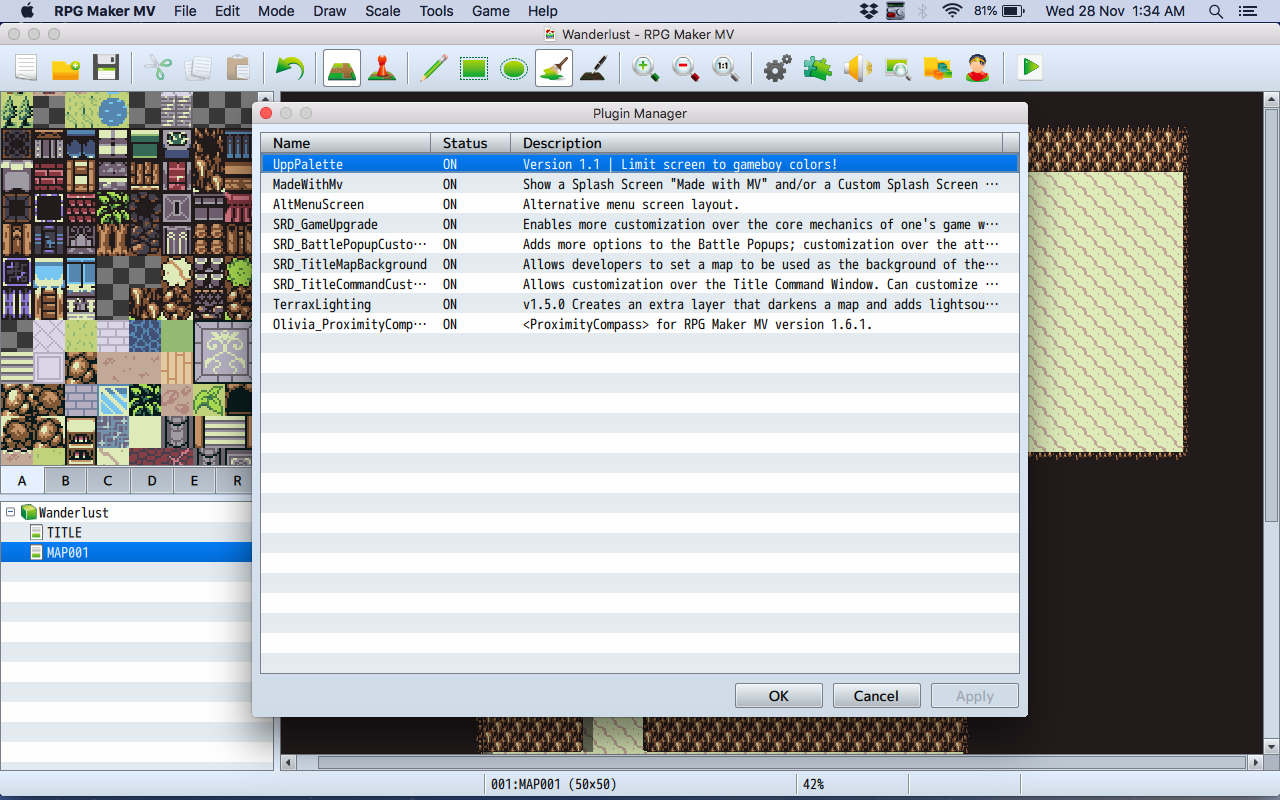This screenshot has width=1280, height=800.
Task: Click the Description column header
Action: point(757,143)
